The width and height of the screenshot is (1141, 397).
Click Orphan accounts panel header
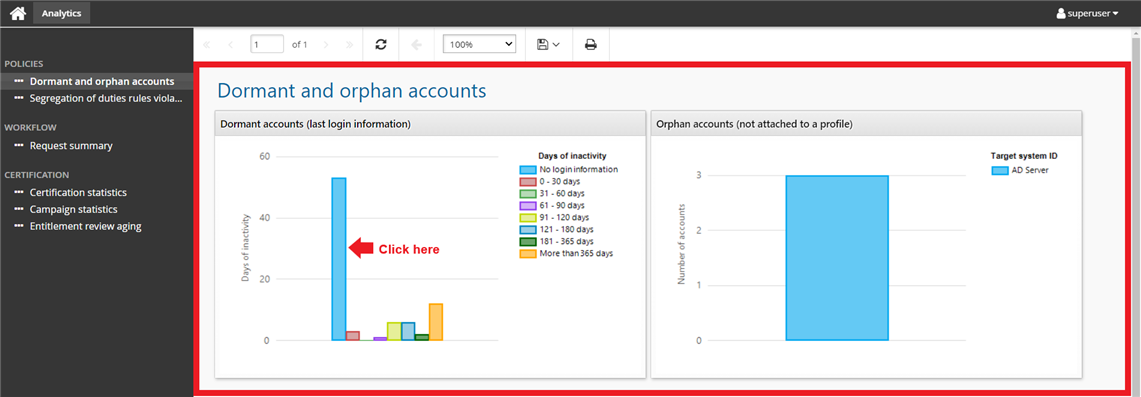866,124
